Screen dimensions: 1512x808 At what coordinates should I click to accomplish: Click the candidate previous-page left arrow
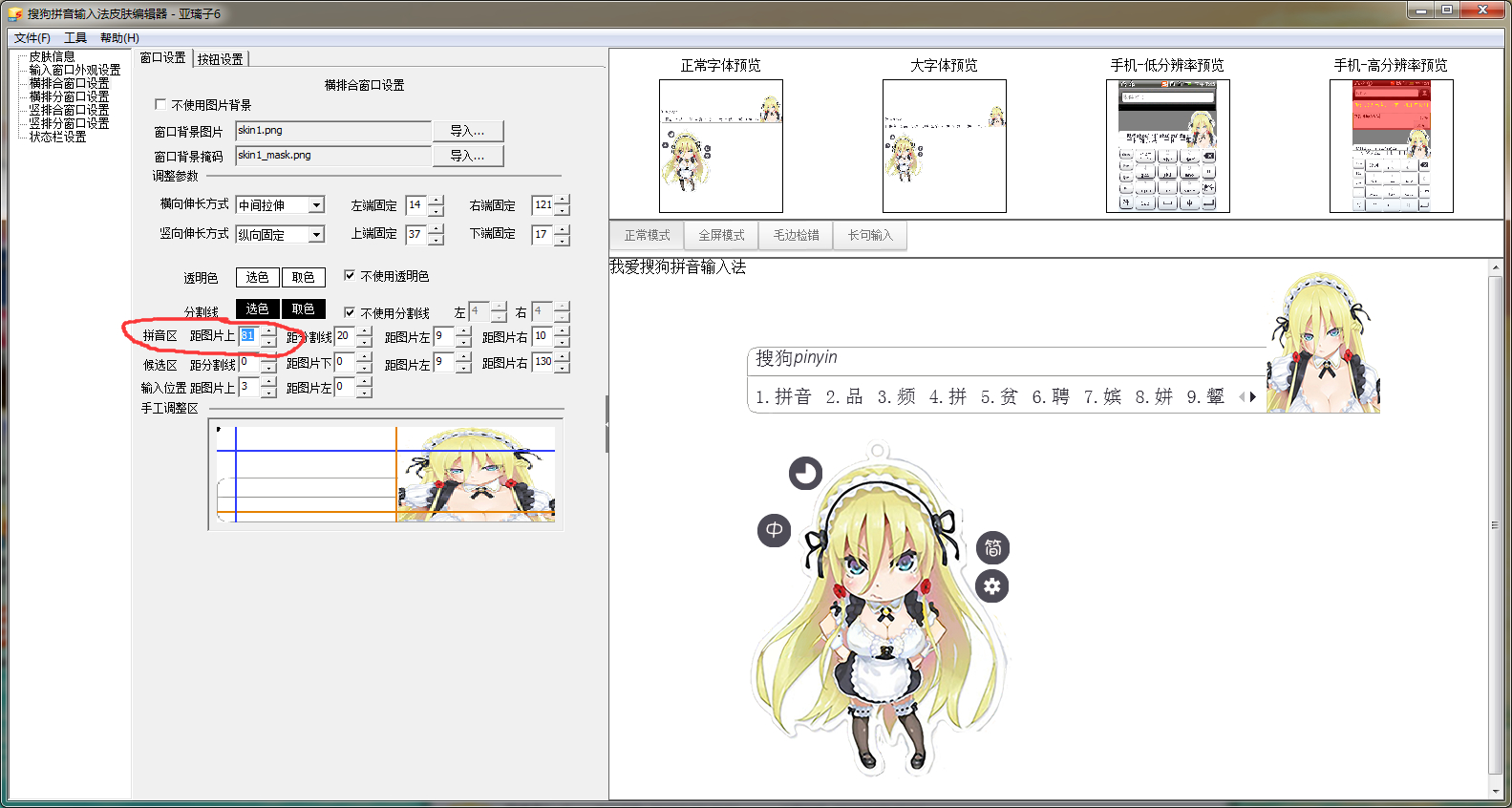pos(1241,397)
